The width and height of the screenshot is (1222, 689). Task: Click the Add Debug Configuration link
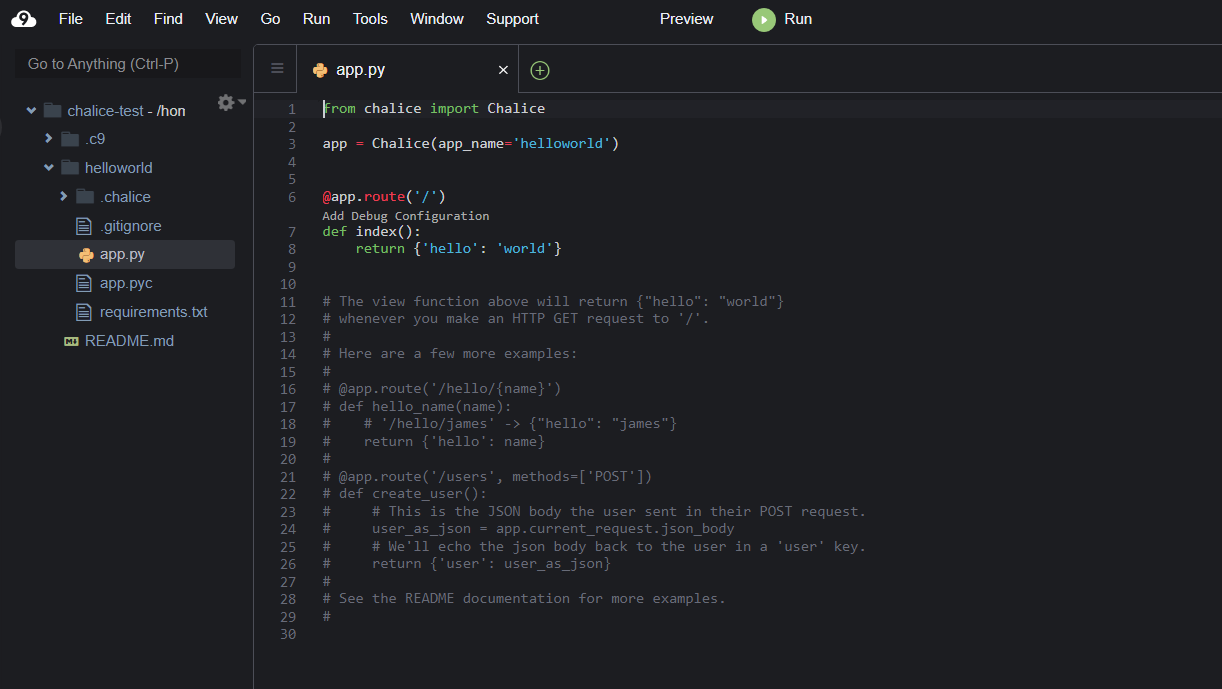(x=405, y=216)
